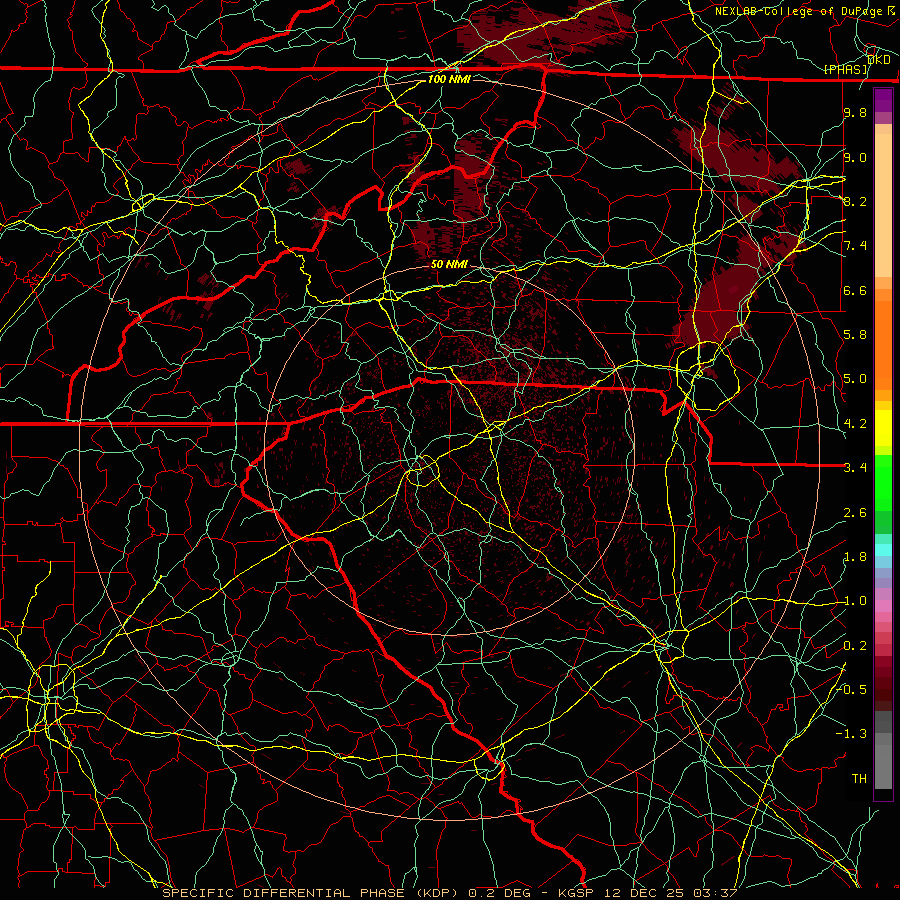
Task: Click the 9.8 value on the color scale
Action: [855, 112]
